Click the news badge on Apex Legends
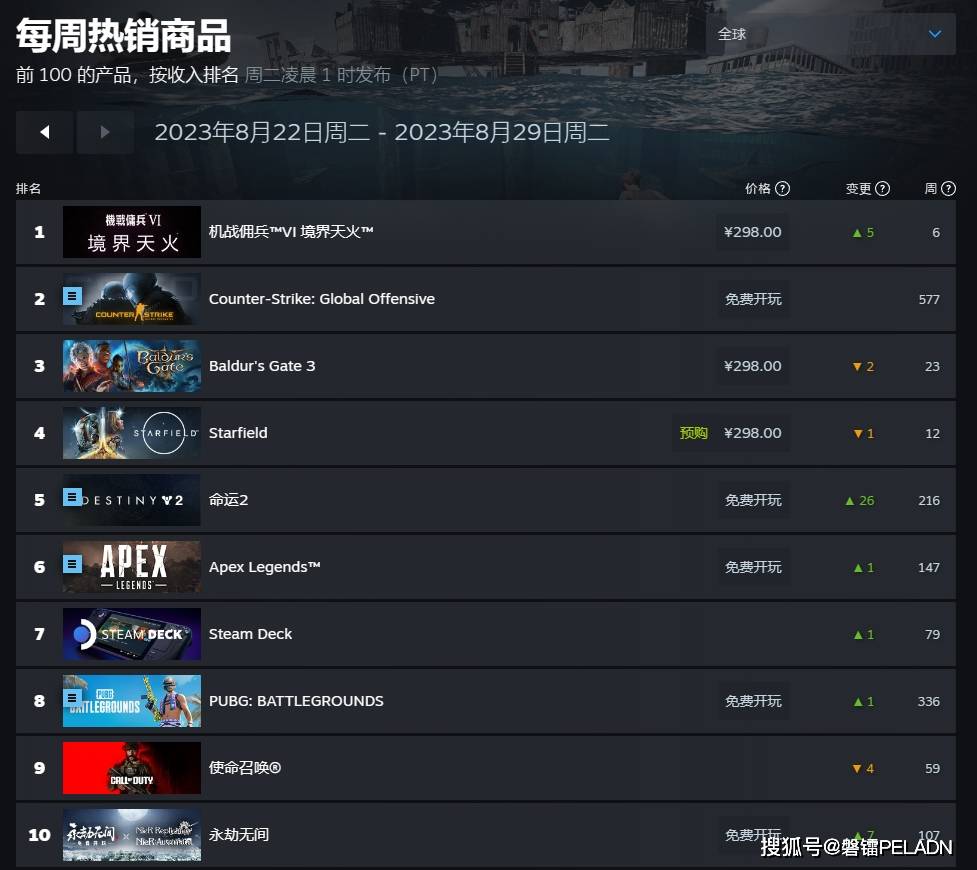 pyautogui.click(x=72, y=564)
